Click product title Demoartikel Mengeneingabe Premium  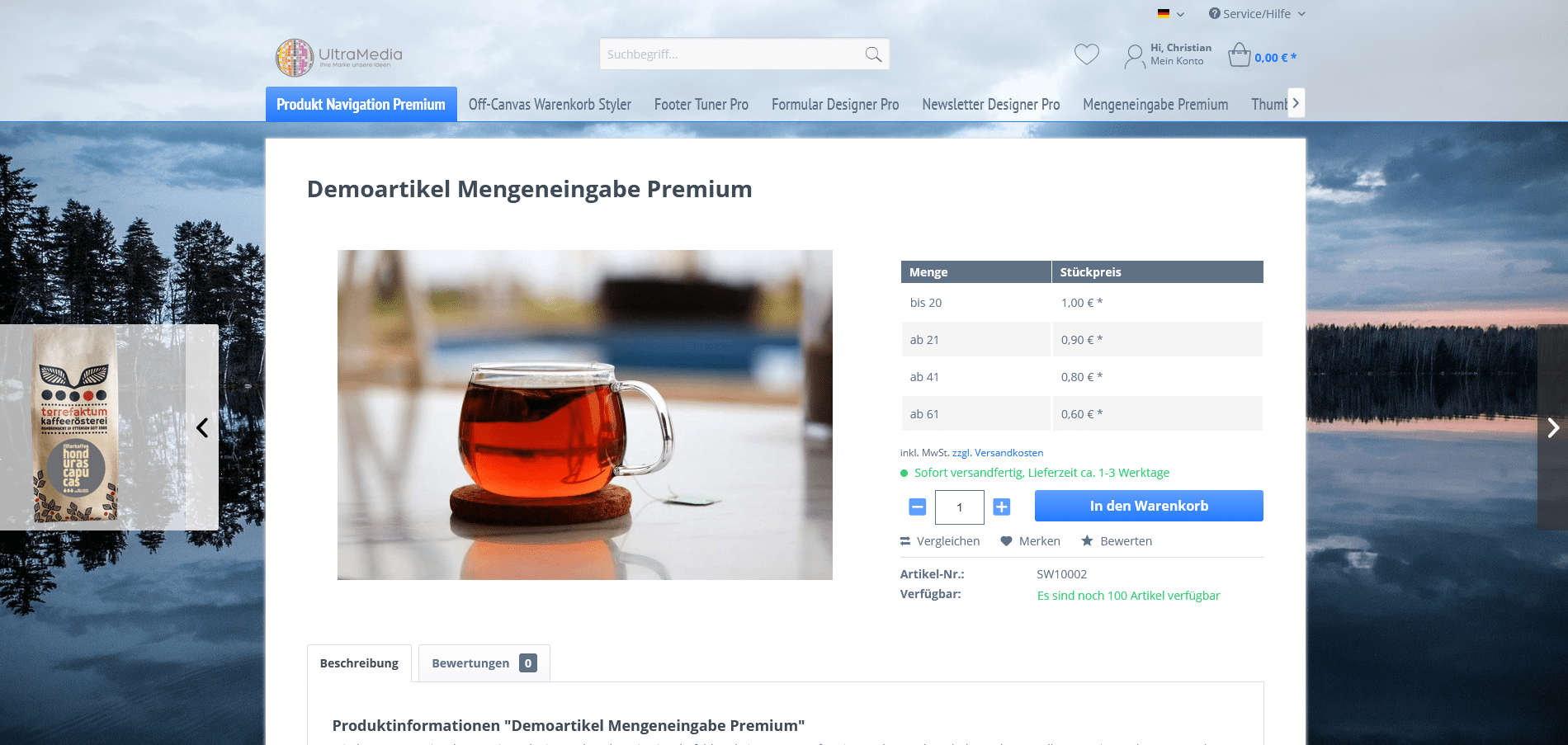coord(530,189)
